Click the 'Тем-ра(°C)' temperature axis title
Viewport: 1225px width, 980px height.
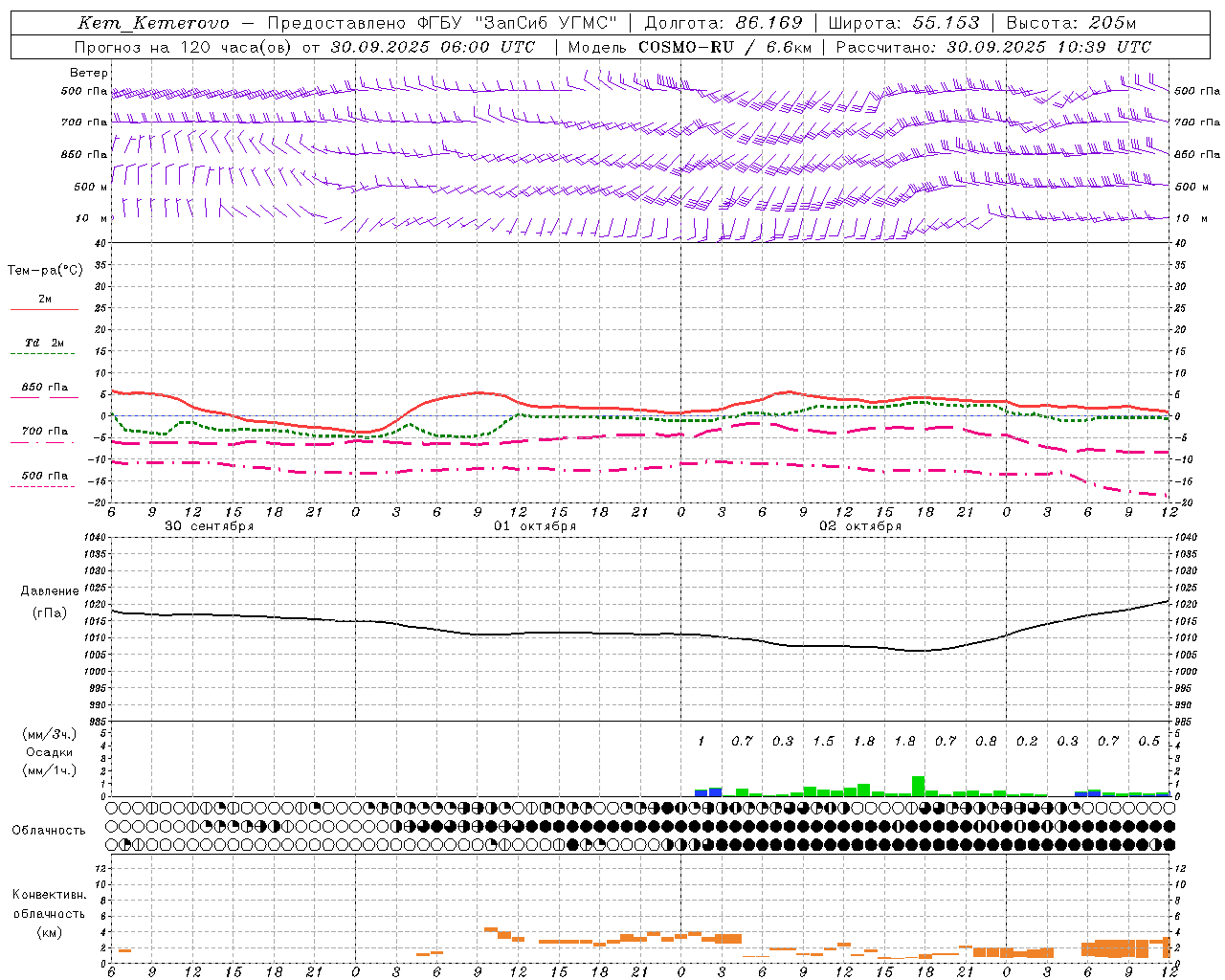pyautogui.click(x=45, y=271)
